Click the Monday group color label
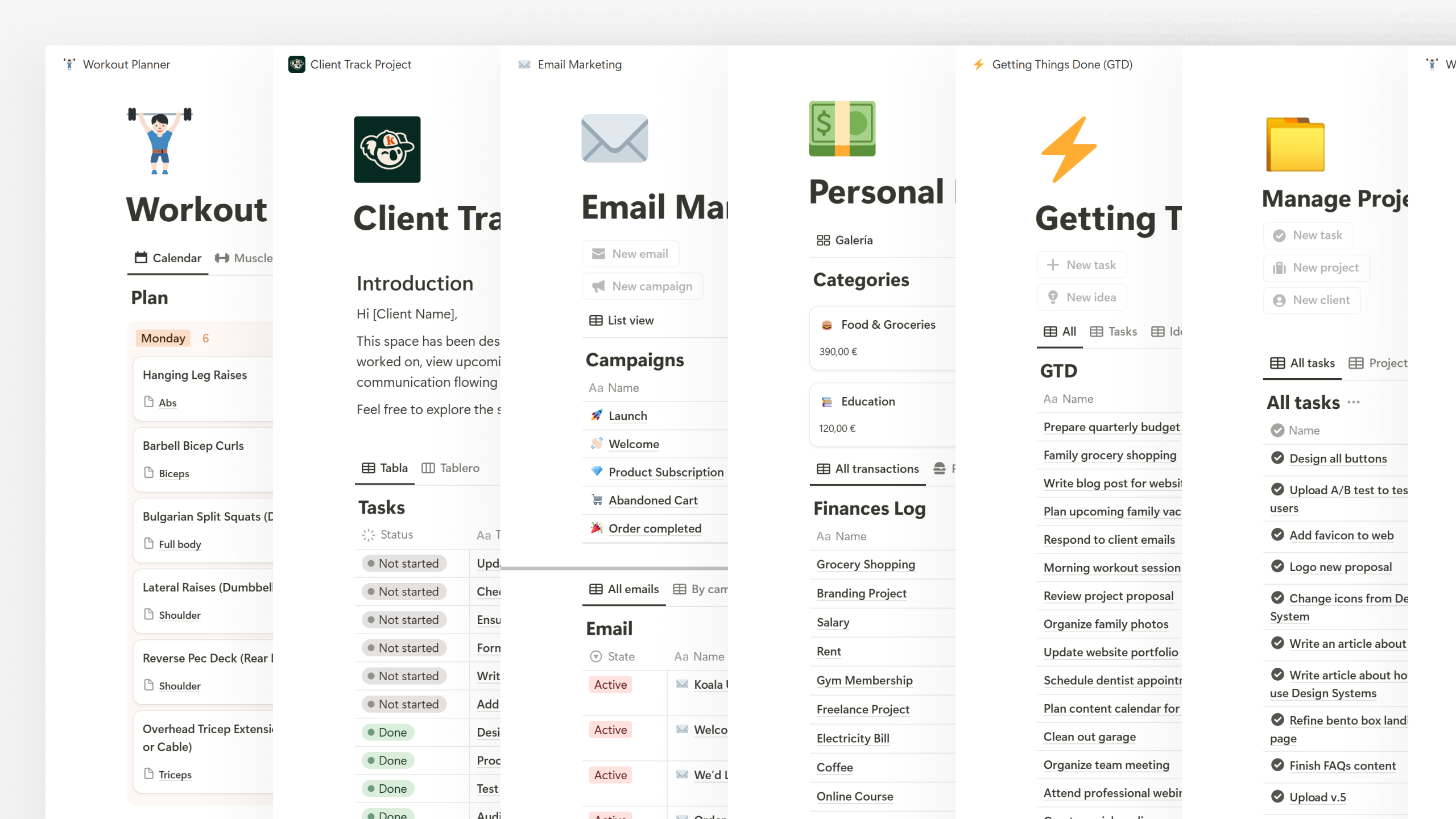The width and height of the screenshot is (1456, 819). tap(163, 338)
